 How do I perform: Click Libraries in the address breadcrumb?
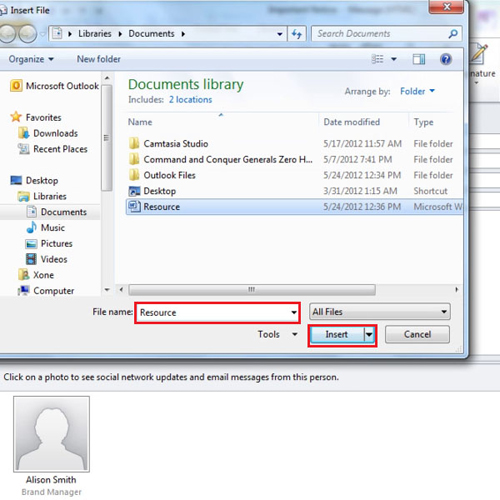click(95, 34)
